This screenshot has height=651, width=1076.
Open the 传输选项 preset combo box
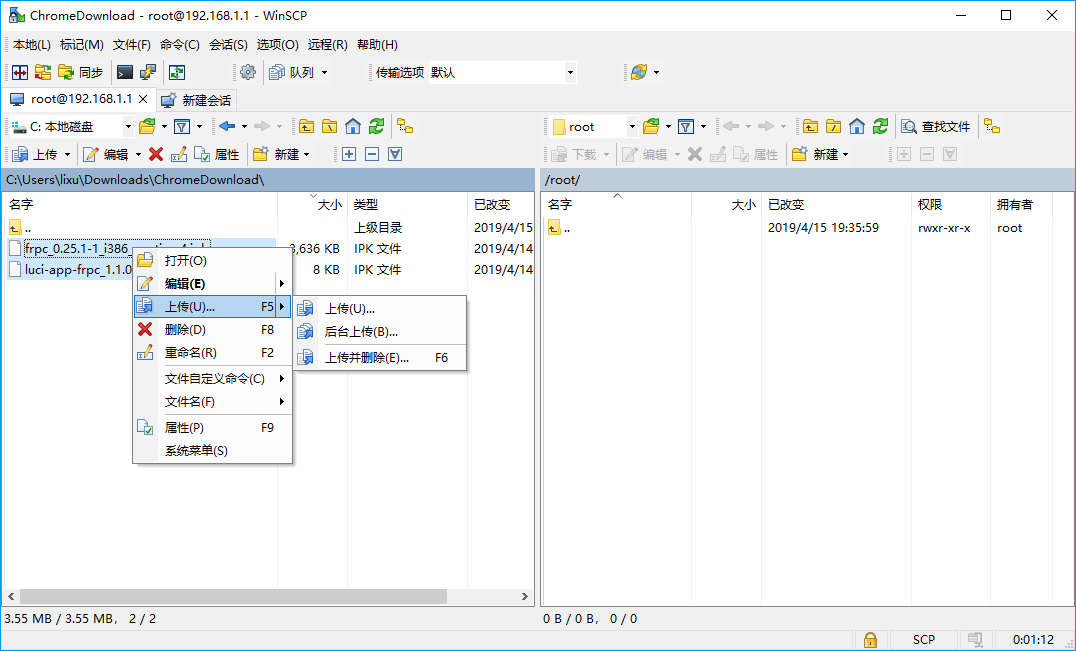502,72
